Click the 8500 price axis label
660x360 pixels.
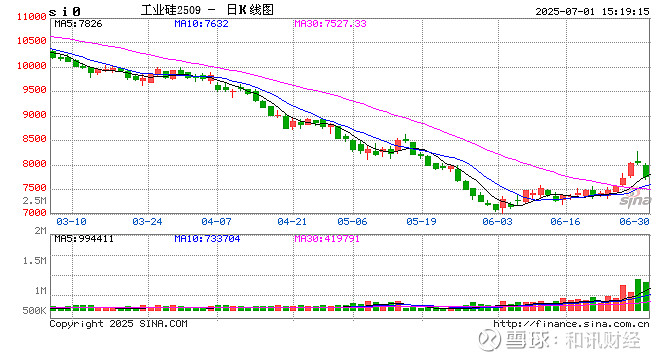click(x=35, y=139)
